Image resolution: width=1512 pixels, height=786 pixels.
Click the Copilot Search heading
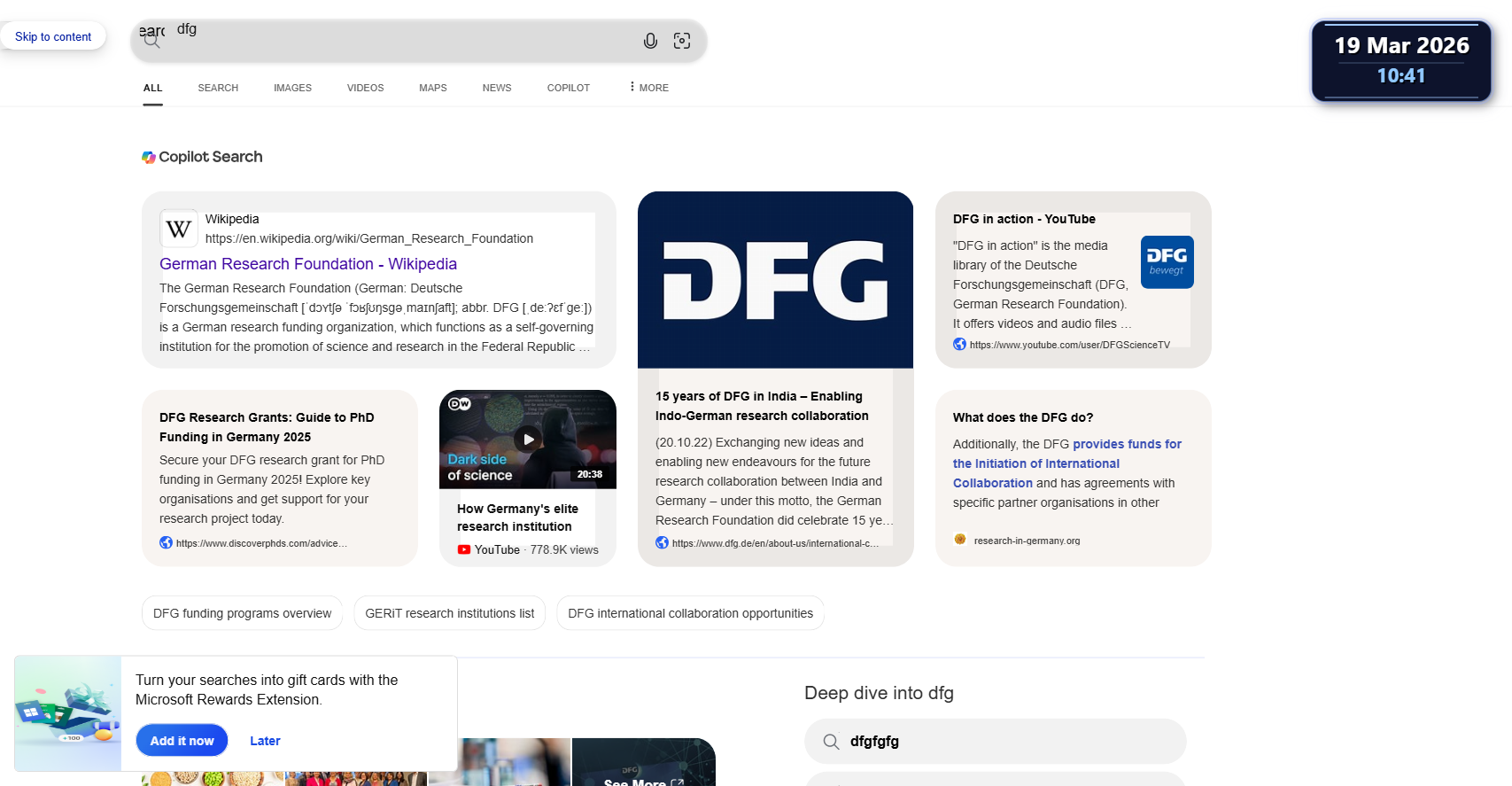point(211,157)
